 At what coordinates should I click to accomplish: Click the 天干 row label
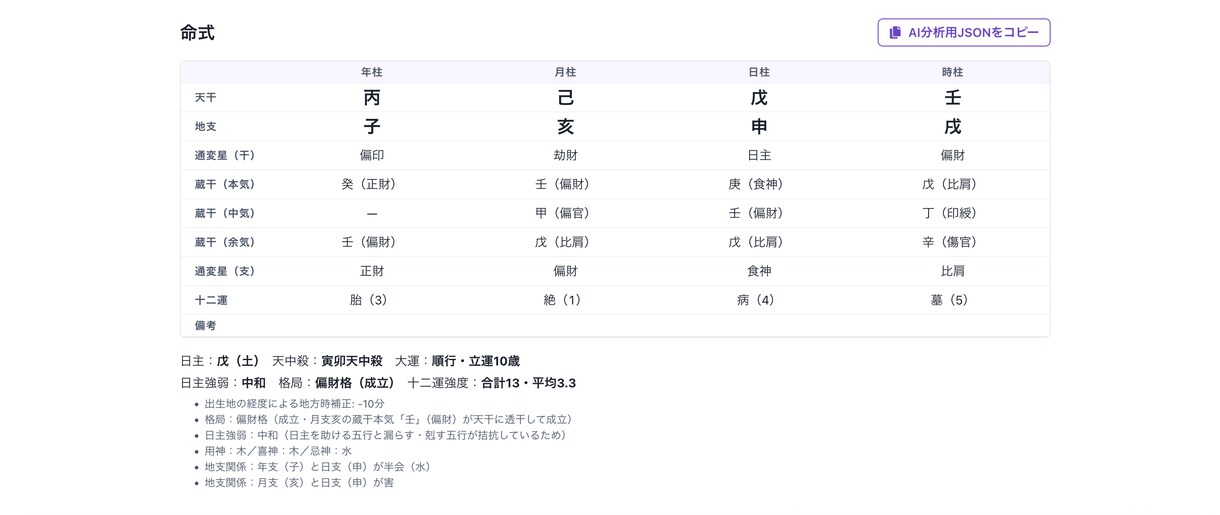click(x=205, y=98)
